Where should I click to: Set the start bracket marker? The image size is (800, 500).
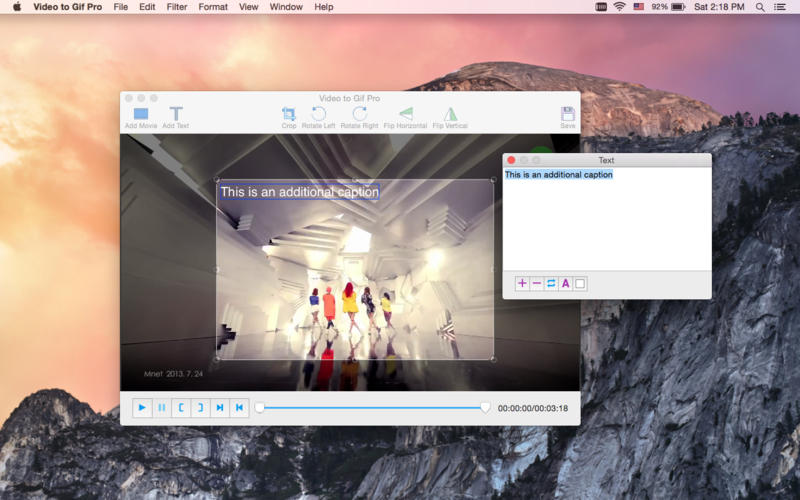pyautogui.click(x=181, y=408)
